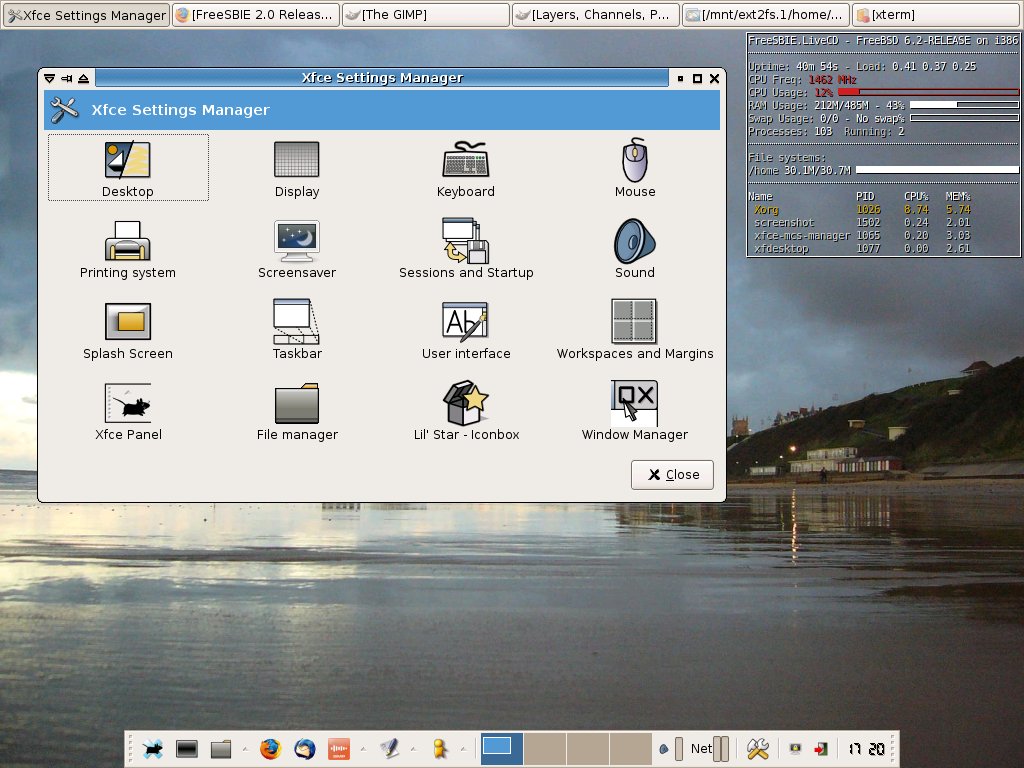Click the Close button in Settings Manager
The height and width of the screenshot is (768, 1024).
coord(672,474)
